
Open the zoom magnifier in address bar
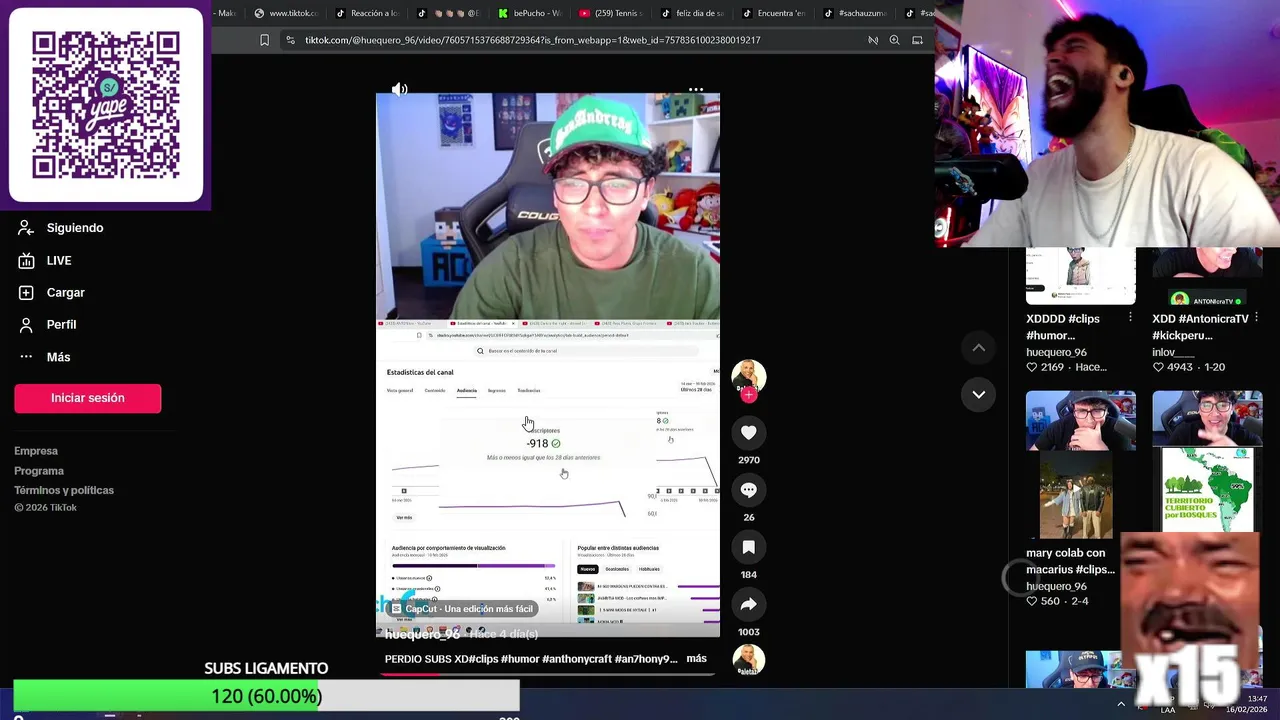(894, 40)
